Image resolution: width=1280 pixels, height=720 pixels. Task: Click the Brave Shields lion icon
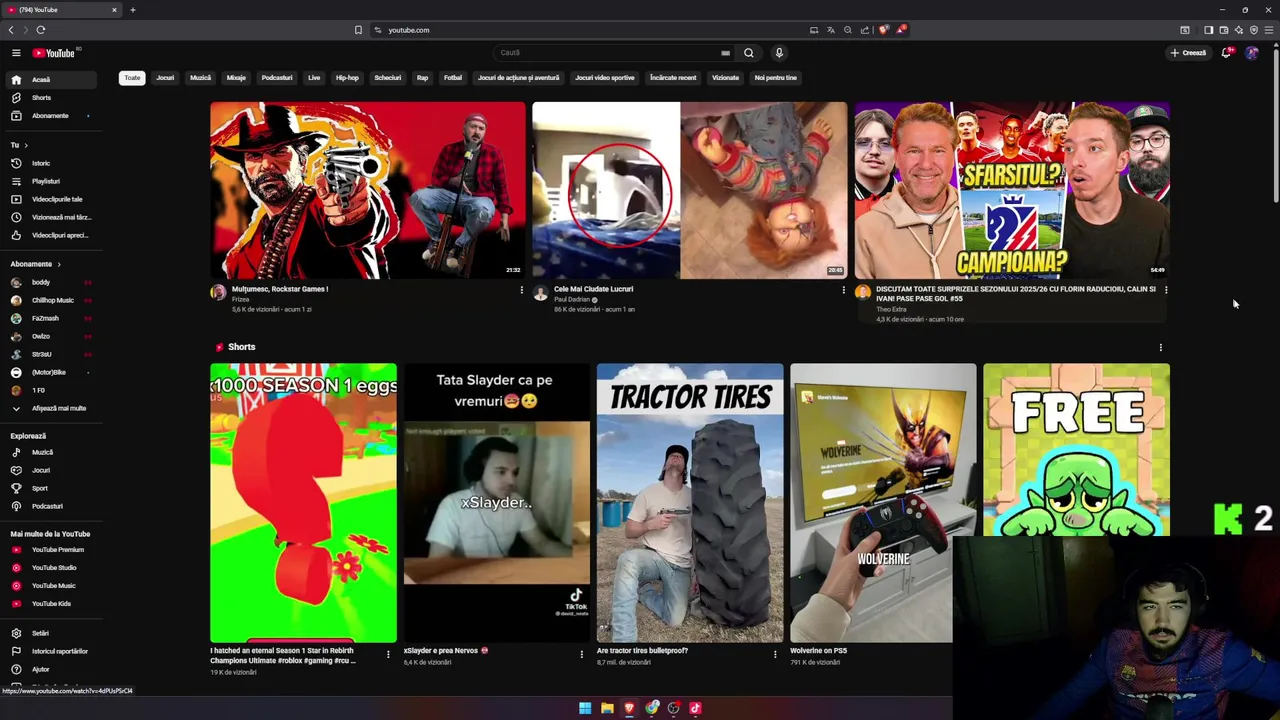click(883, 30)
